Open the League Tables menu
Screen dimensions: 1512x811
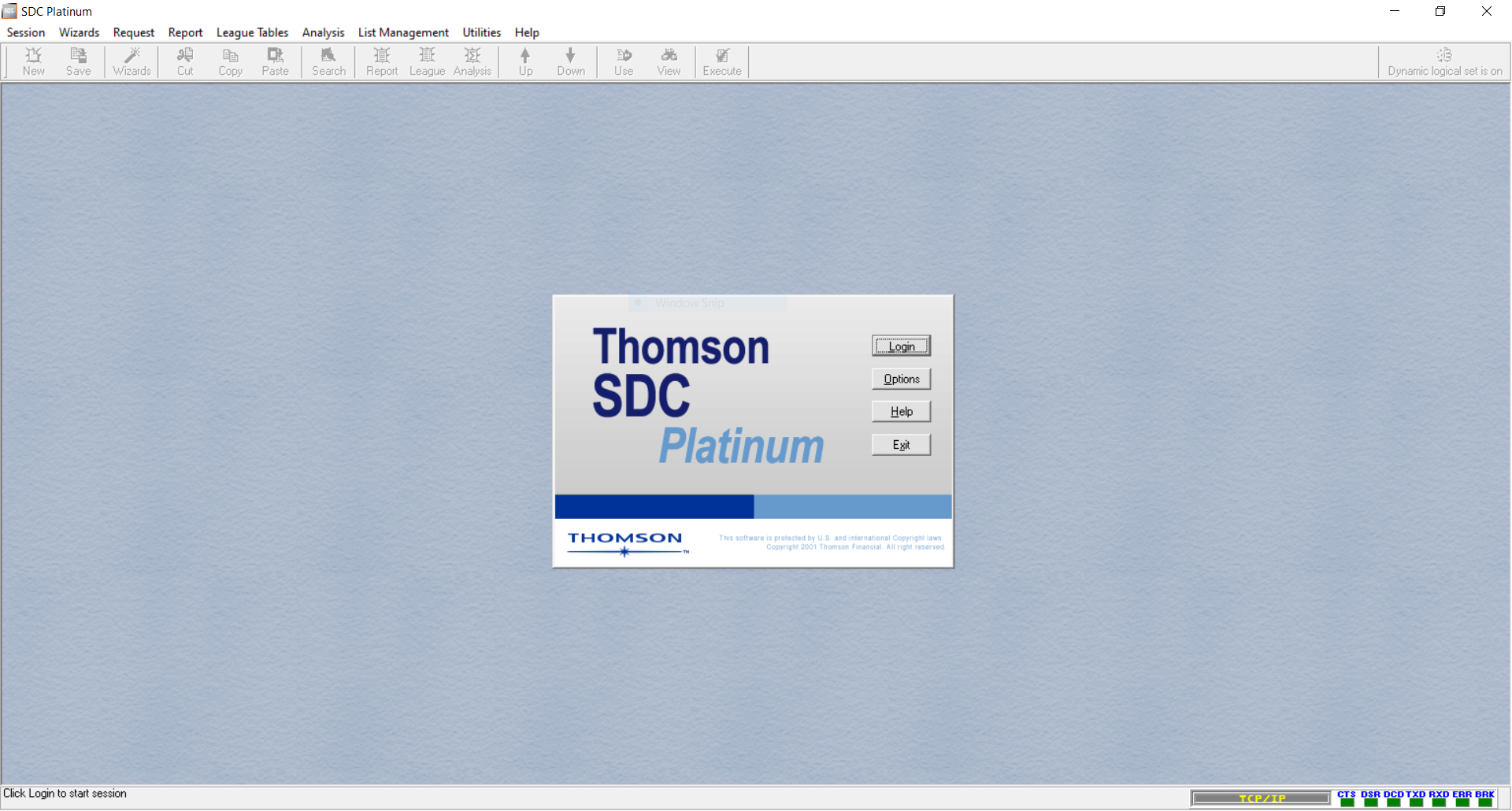pos(252,32)
